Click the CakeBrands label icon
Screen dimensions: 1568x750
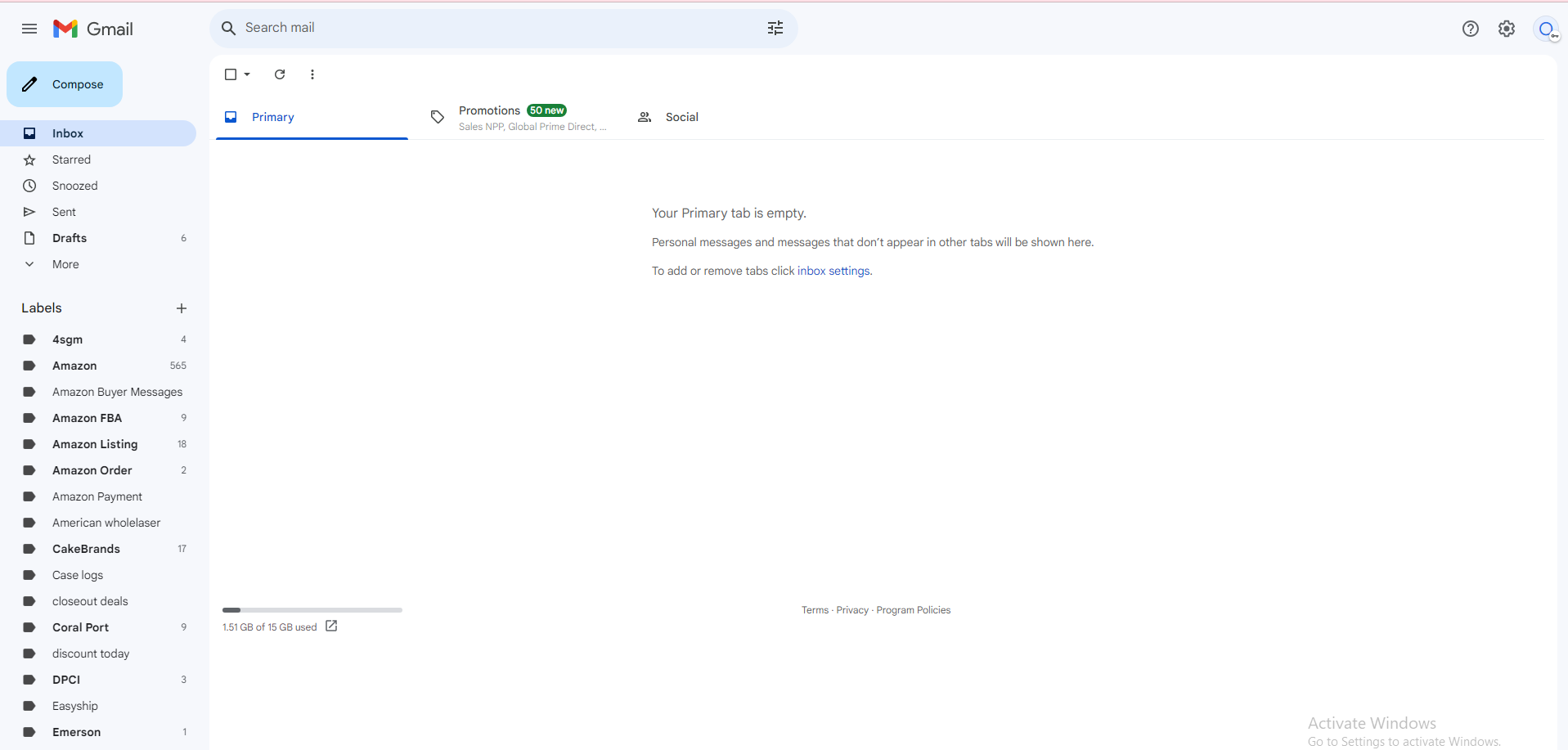29,549
